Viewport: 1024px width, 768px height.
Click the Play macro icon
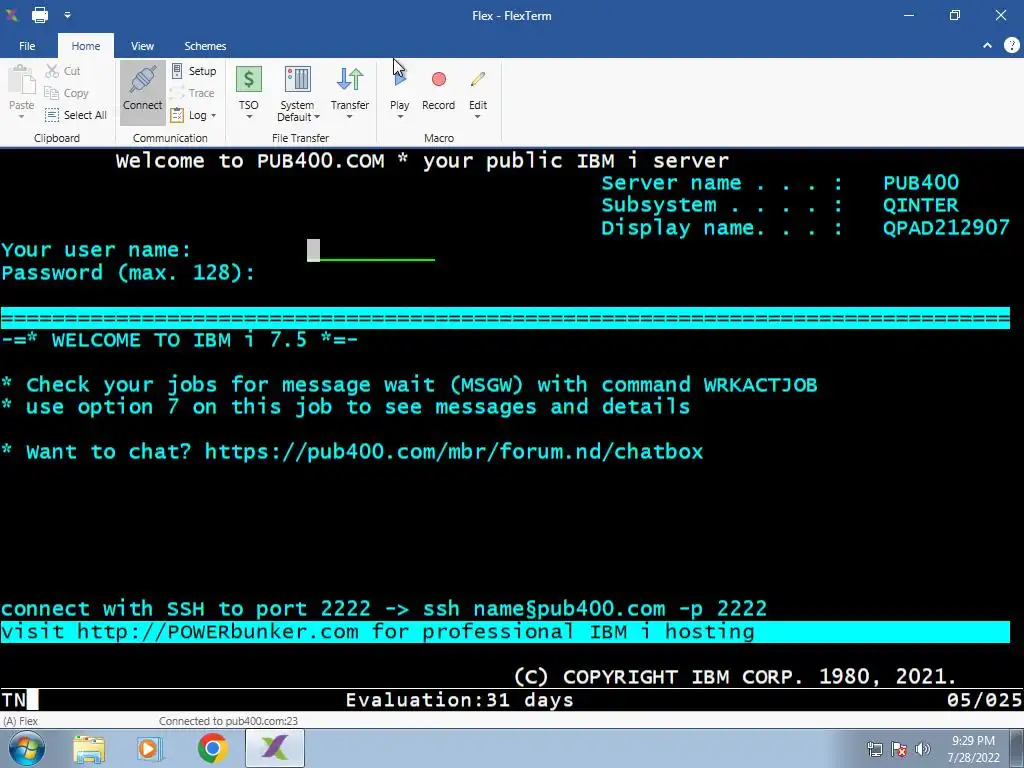400,80
